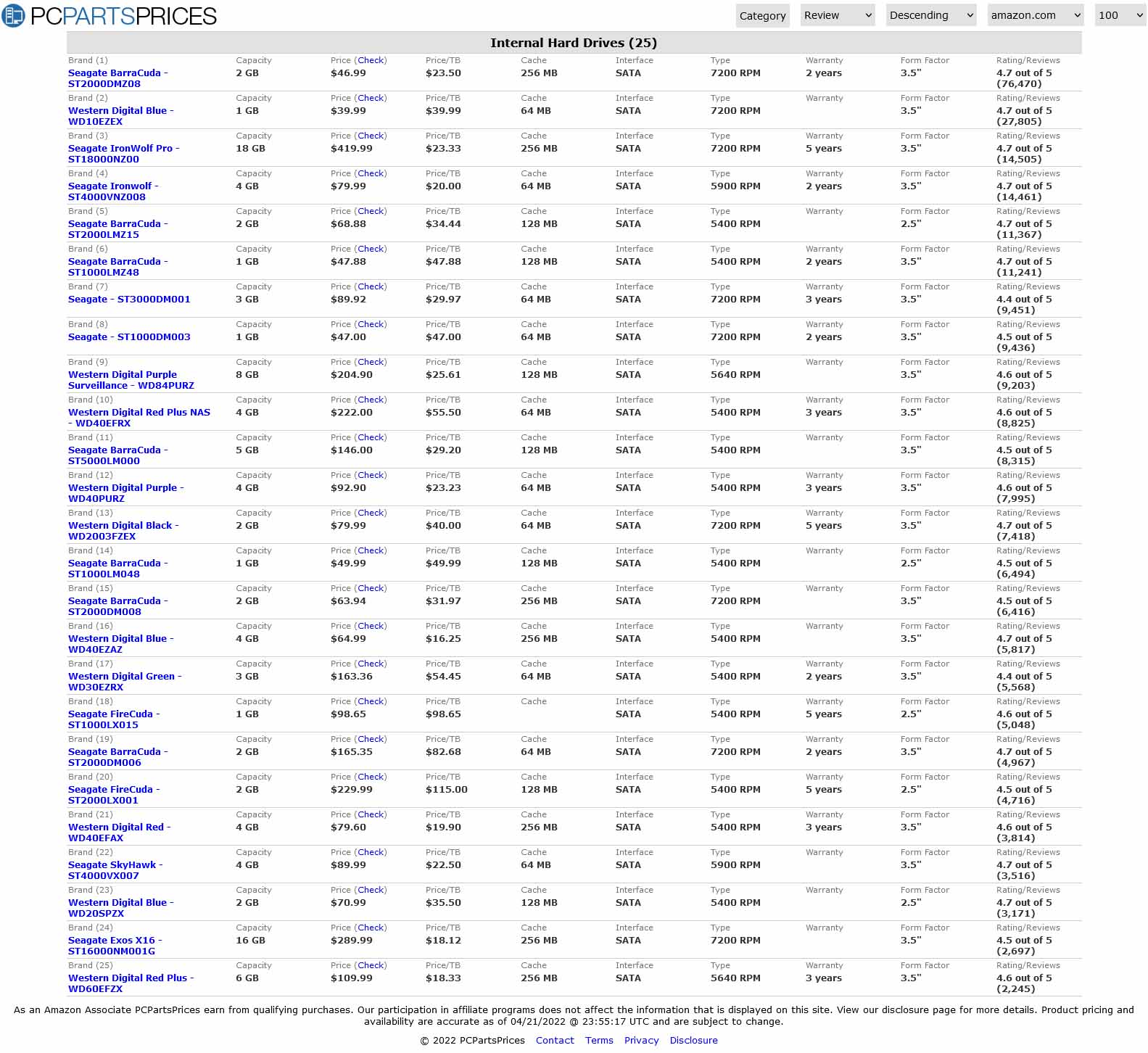Select the $16.25 price per TB value

tap(443, 639)
